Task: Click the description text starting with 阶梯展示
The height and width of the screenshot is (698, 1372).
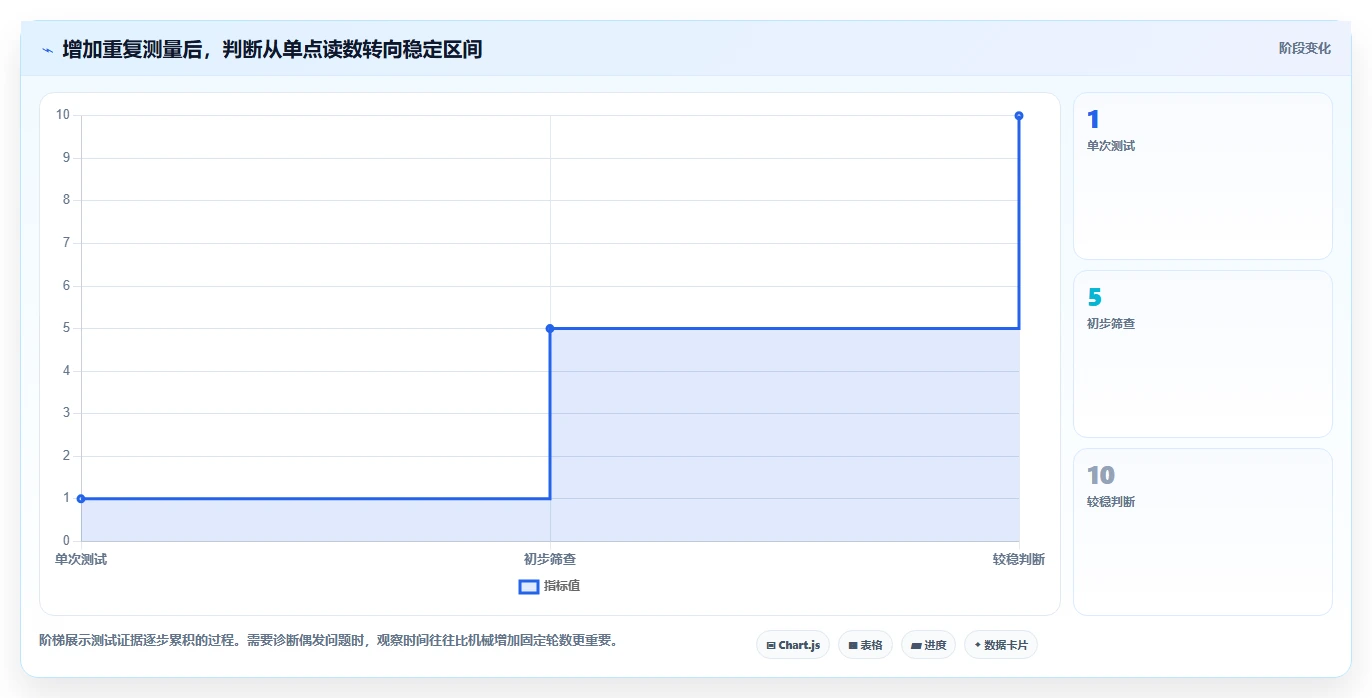Action: pos(331,640)
